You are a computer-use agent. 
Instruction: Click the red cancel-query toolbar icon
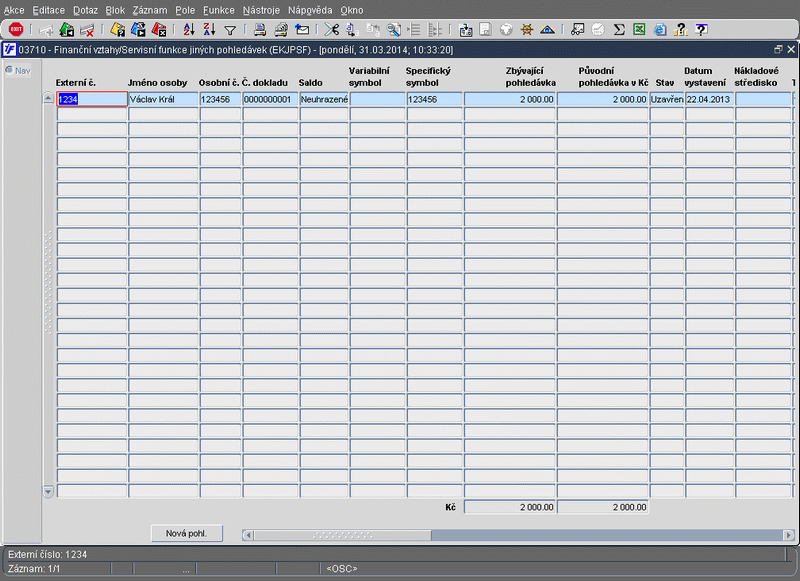[159, 30]
